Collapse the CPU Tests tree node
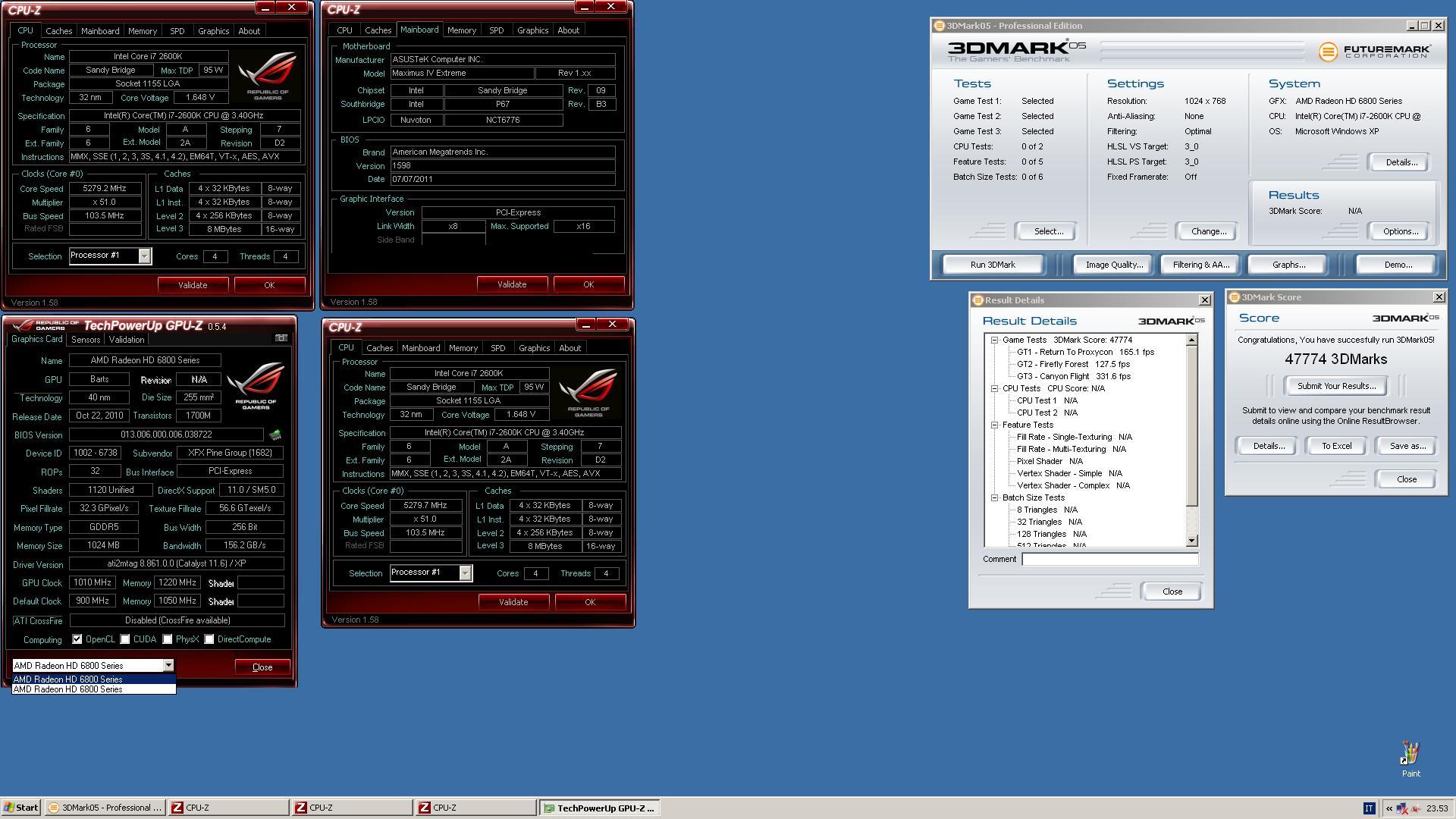The image size is (1456, 819). [994, 388]
